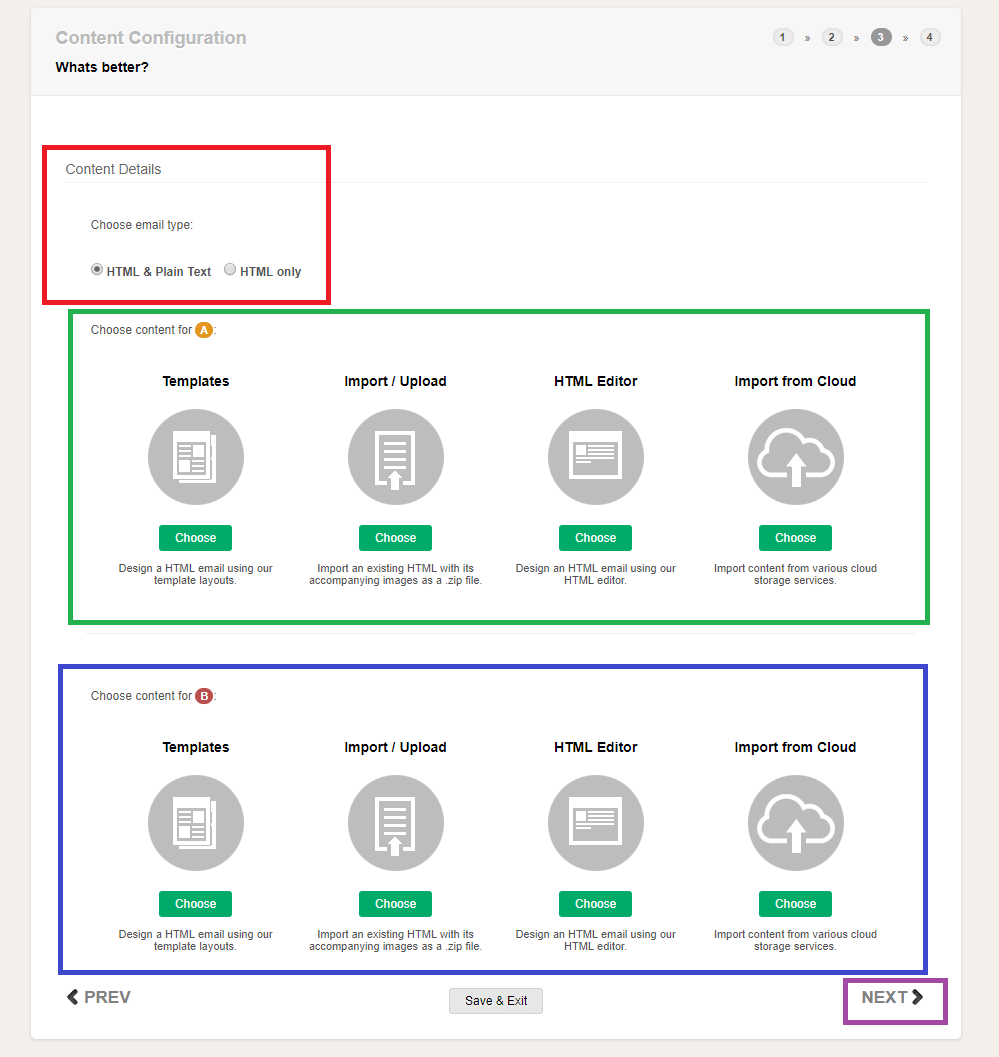Click the Import / Upload icon for content B

click(x=396, y=823)
